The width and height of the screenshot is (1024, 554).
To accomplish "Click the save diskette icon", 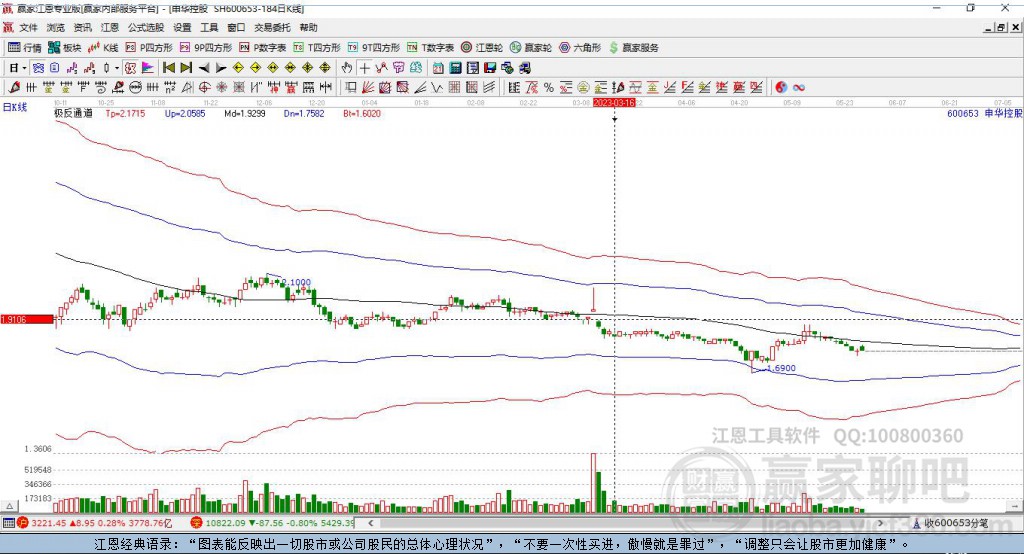I will pos(490,68).
